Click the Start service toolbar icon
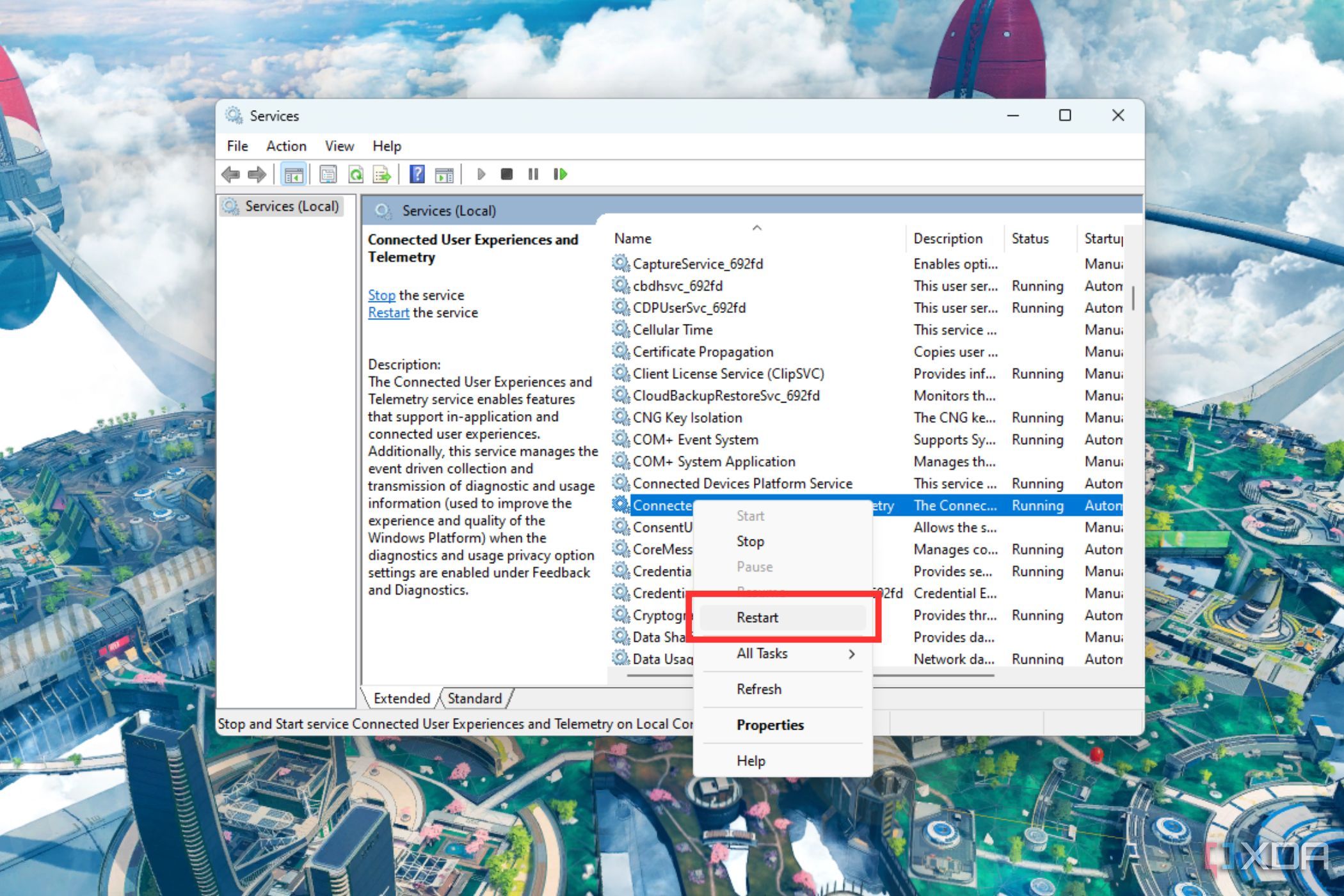Screen dimensions: 1344x896 [481, 175]
